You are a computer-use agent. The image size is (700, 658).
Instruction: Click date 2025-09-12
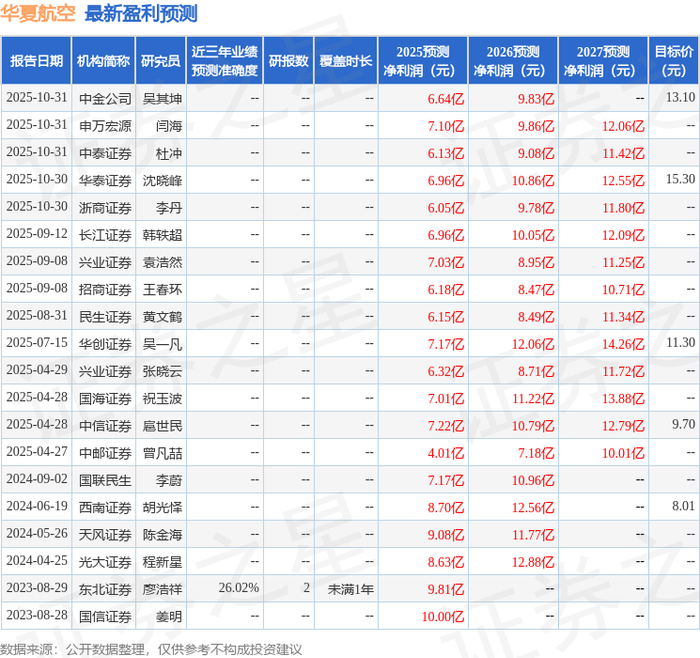(x=37, y=233)
